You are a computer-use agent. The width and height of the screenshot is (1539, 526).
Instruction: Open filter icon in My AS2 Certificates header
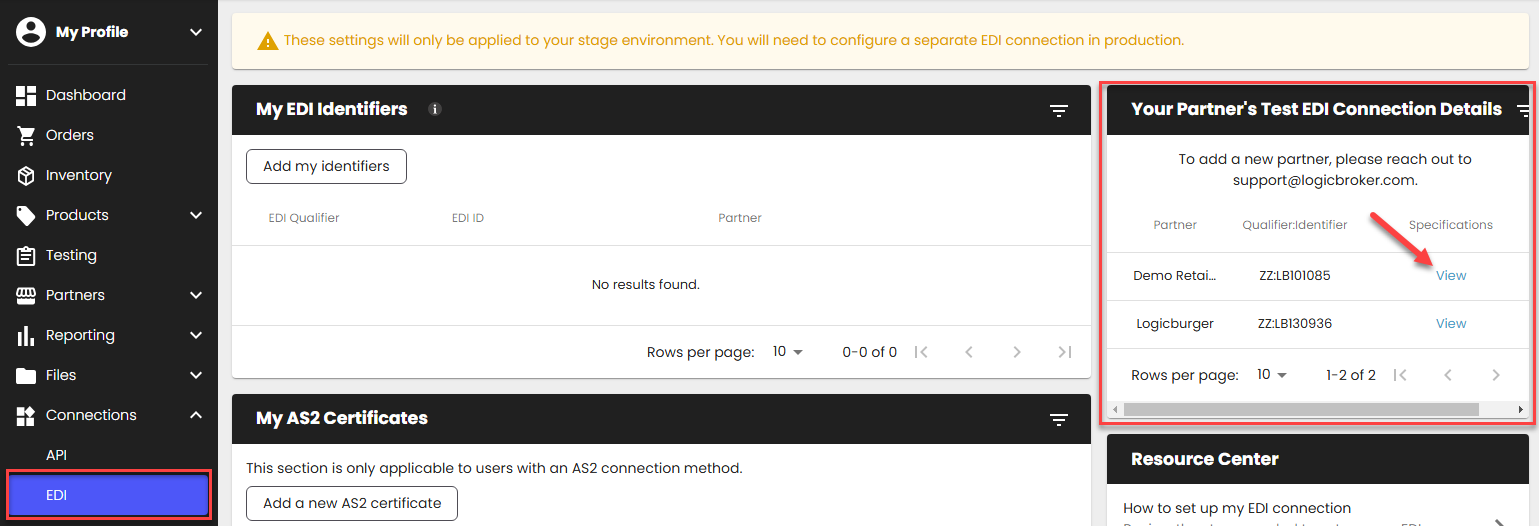tap(1060, 419)
